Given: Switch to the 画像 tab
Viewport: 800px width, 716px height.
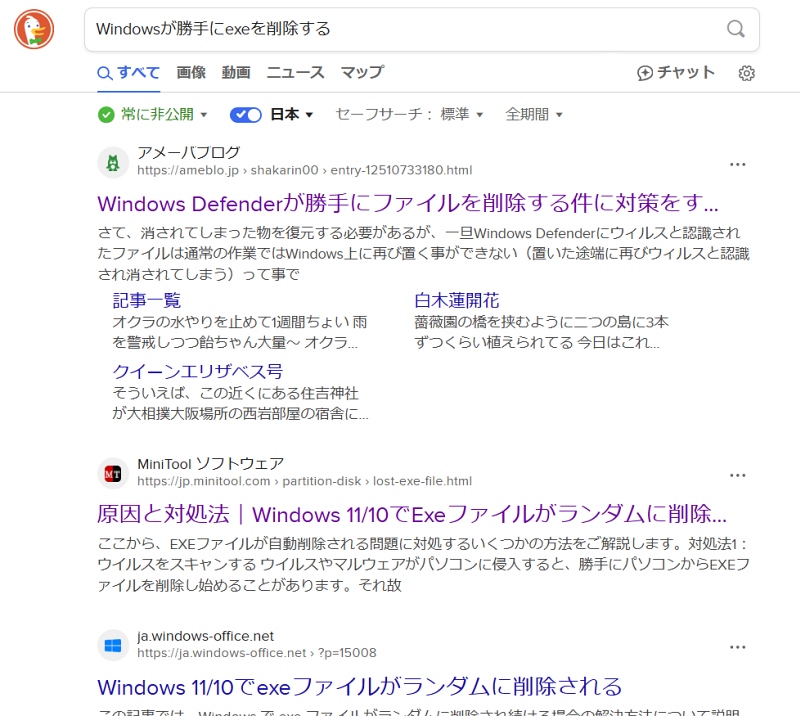Looking at the screenshot, I should [191, 73].
